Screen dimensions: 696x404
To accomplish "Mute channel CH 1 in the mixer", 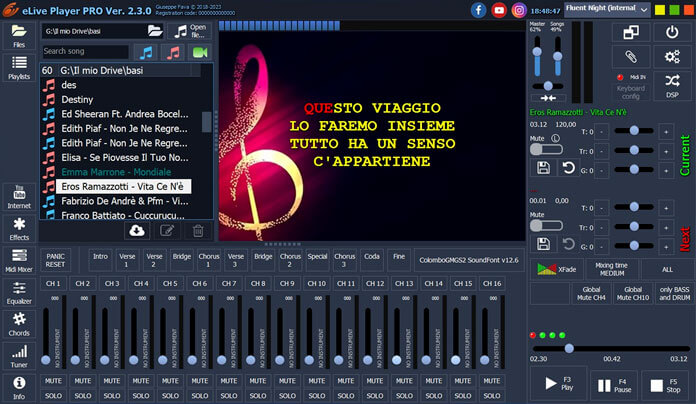I will [x=54, y=381].
